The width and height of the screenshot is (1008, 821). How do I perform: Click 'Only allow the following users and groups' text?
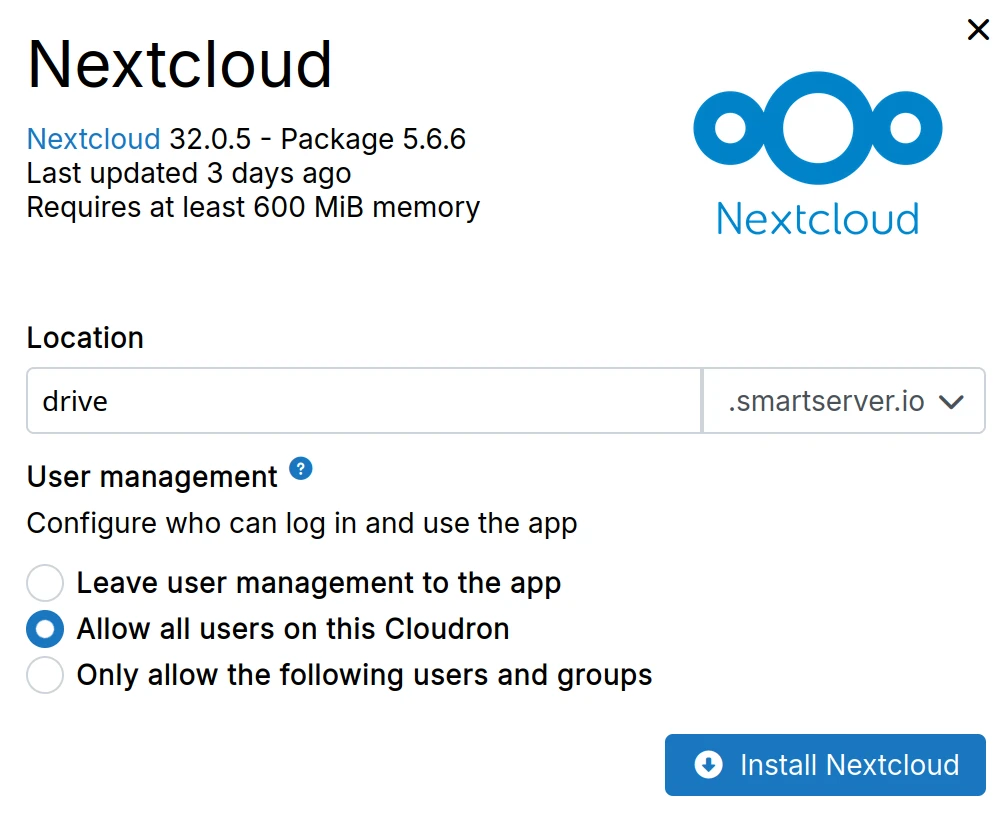click(x=364, y=675)
